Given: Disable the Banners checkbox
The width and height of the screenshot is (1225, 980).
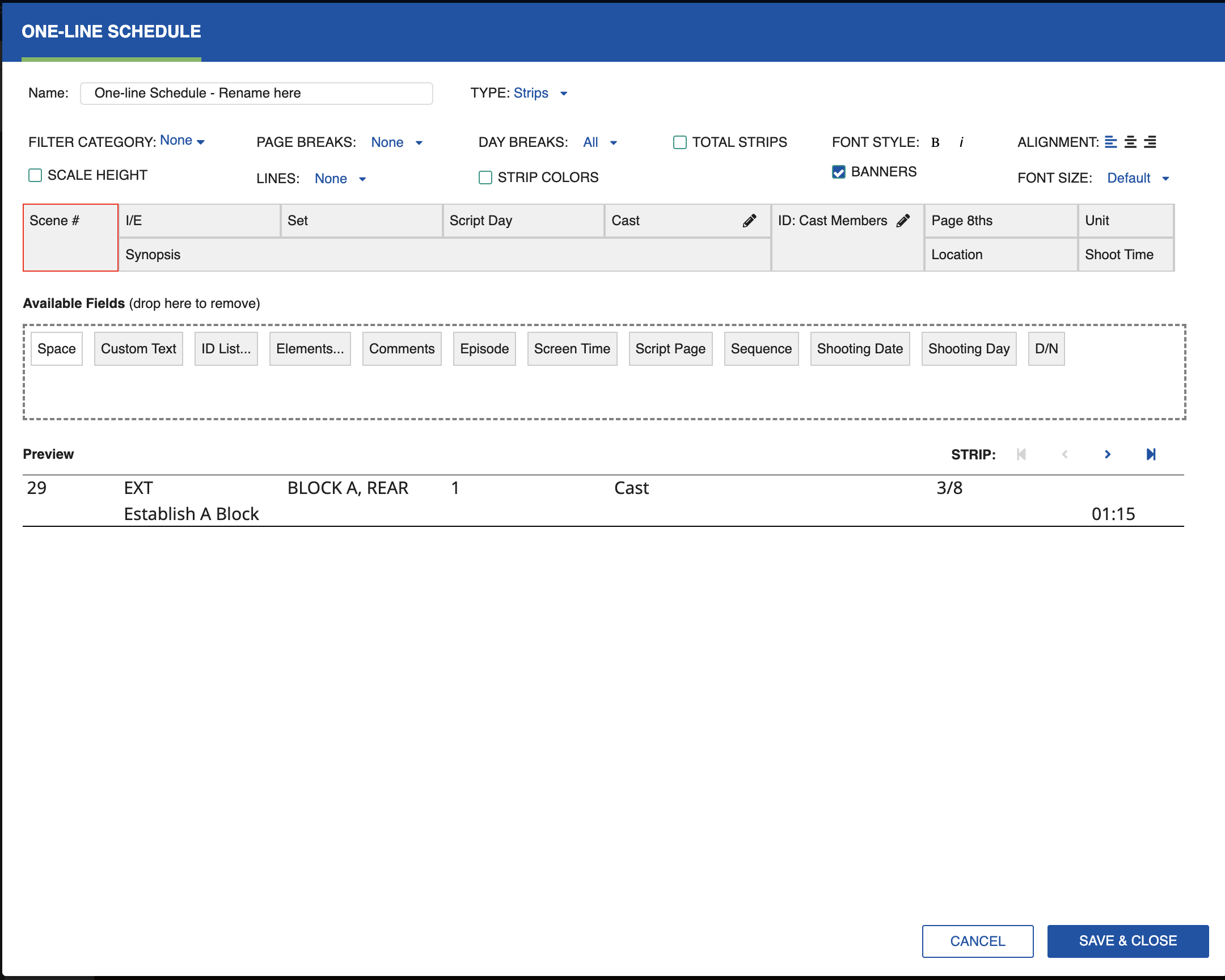Looking at the screenshot, I should click(839, 172).
